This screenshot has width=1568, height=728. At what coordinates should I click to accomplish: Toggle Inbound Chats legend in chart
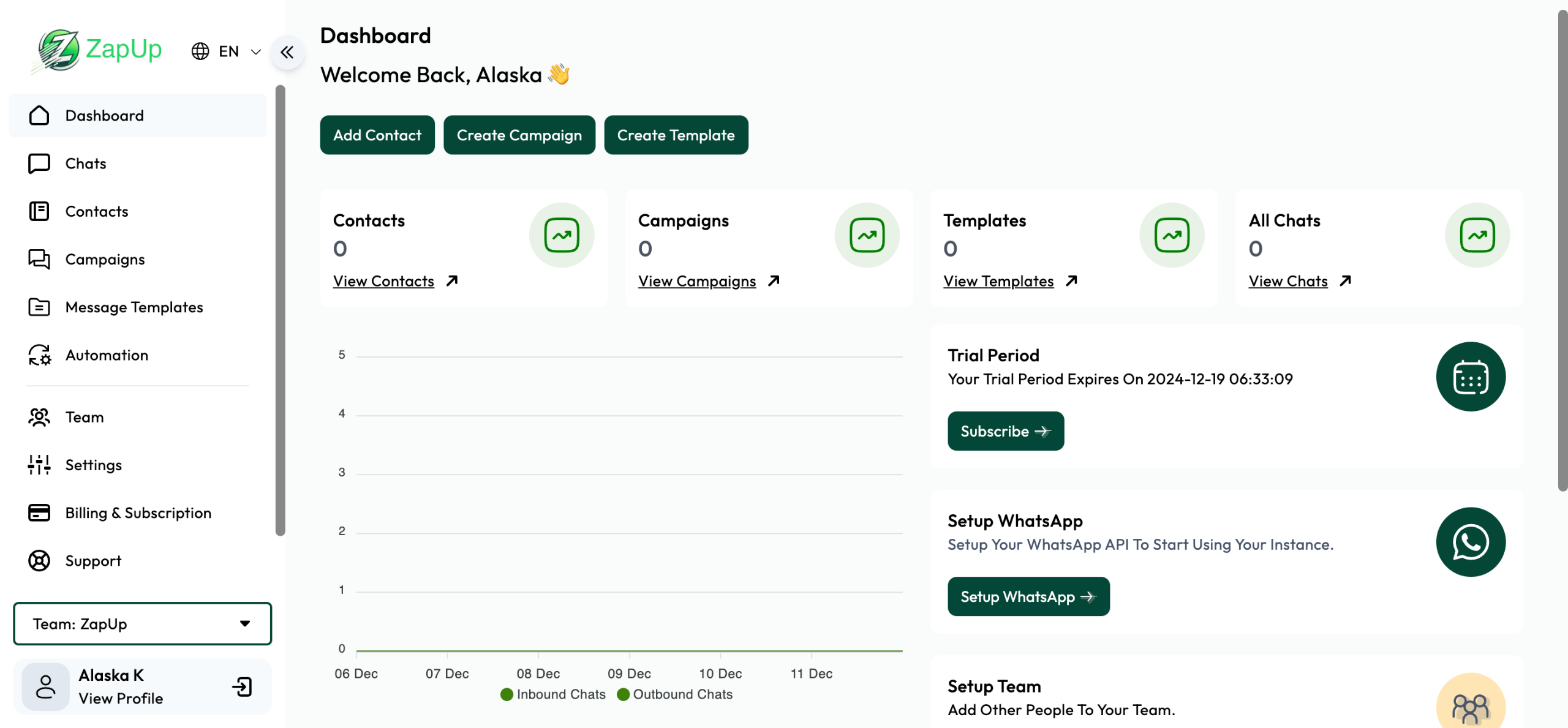(553, 694)
